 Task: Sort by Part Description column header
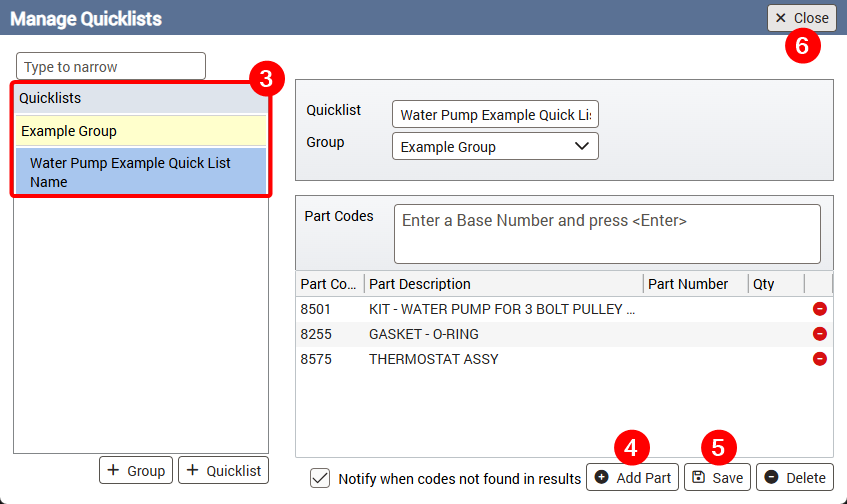coord(503,284)
